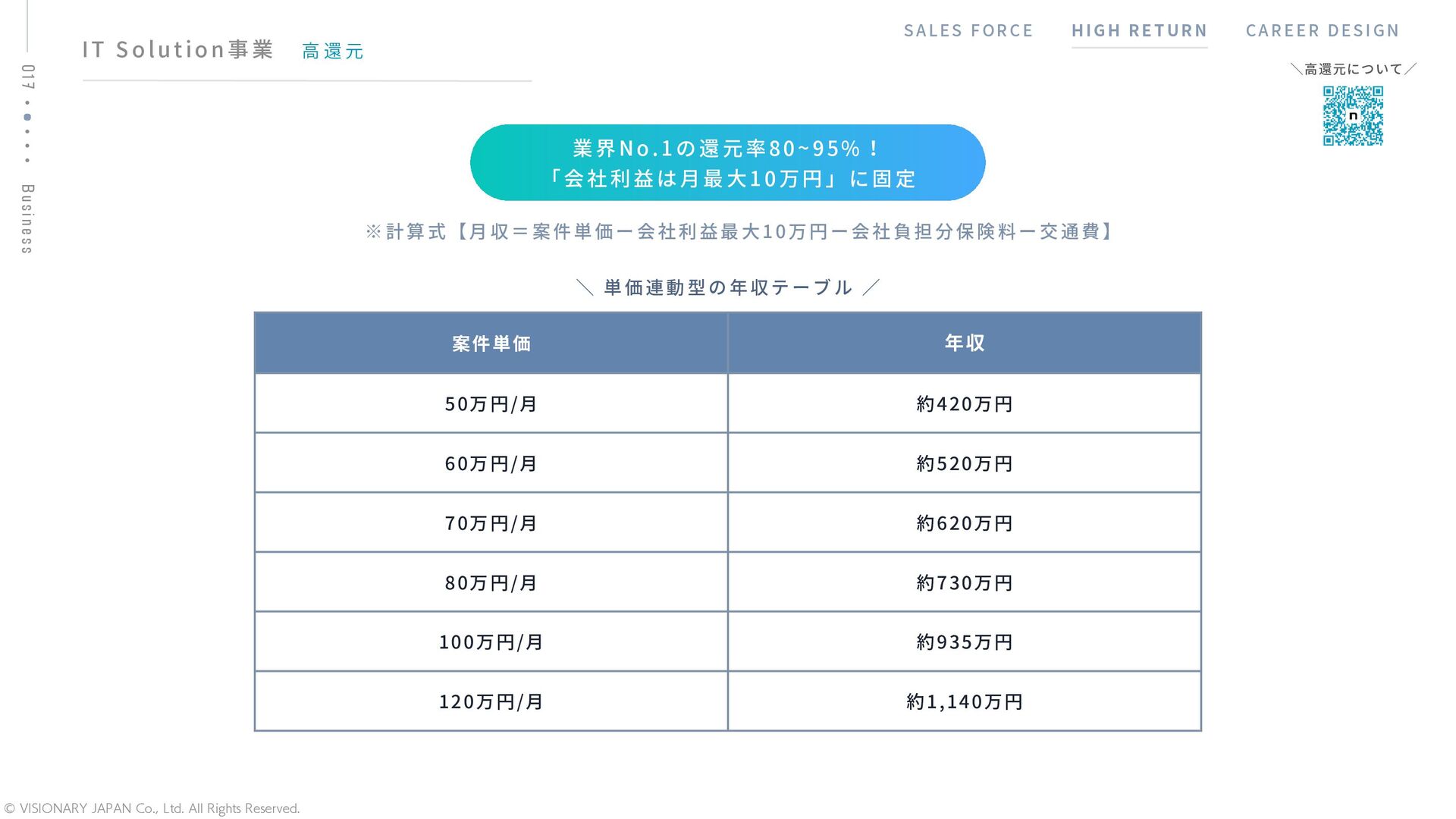1456x819 pixels.
Task: Click the 50万円/月 table cell
Action: point(491,403)
